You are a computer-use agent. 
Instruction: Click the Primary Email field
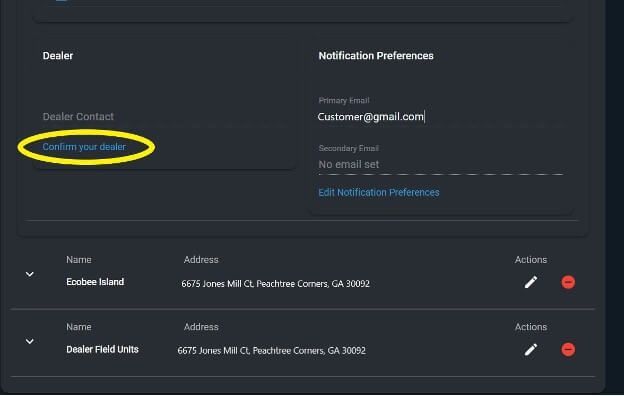[441, 117]
